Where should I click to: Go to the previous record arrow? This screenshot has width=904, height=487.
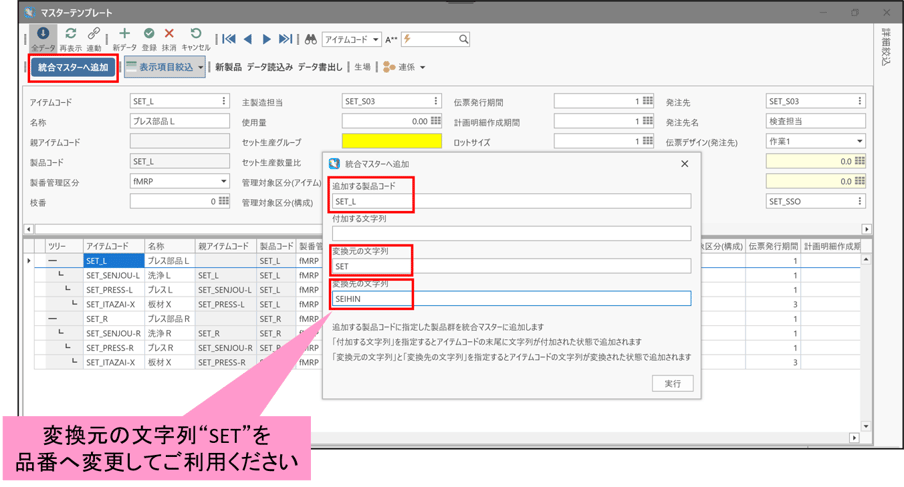click(x=248, y=39)
